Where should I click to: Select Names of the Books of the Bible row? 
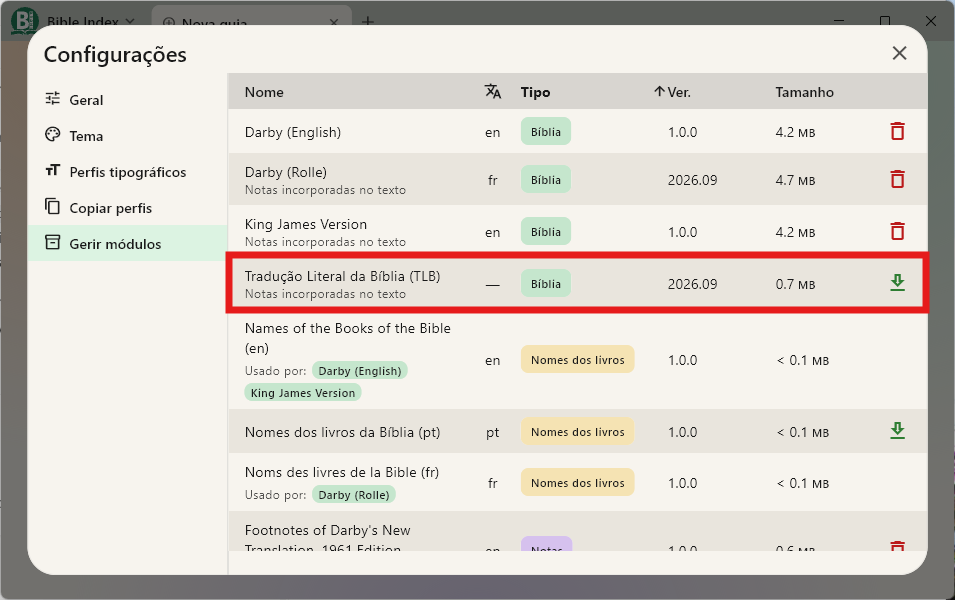point(577,361)
